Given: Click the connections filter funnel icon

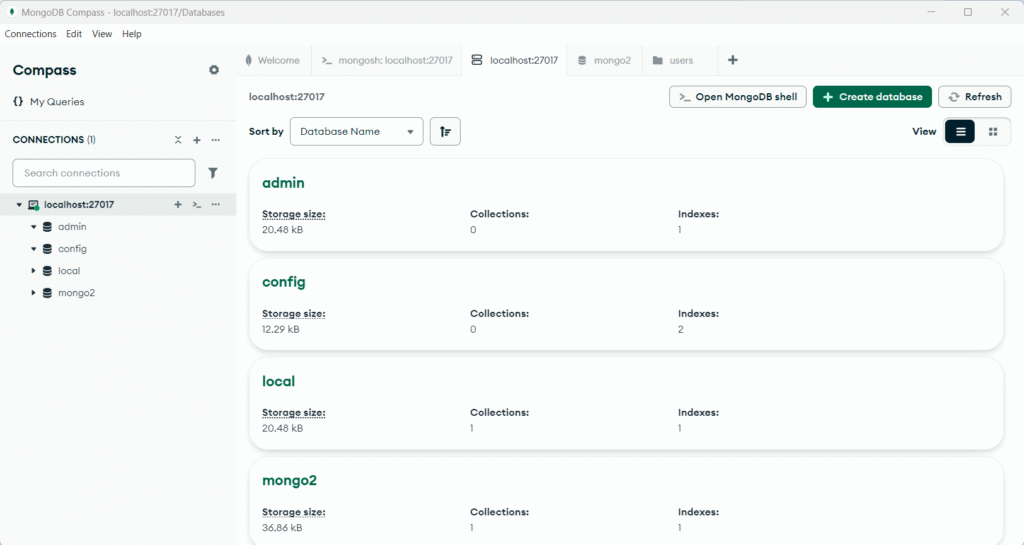Looking at the screenshot, I should click(x=212, y=173).
